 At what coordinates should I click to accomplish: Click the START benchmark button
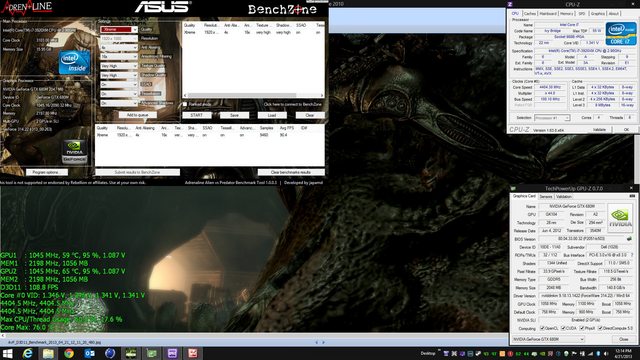pyautogui.click(x=196, y=115)
